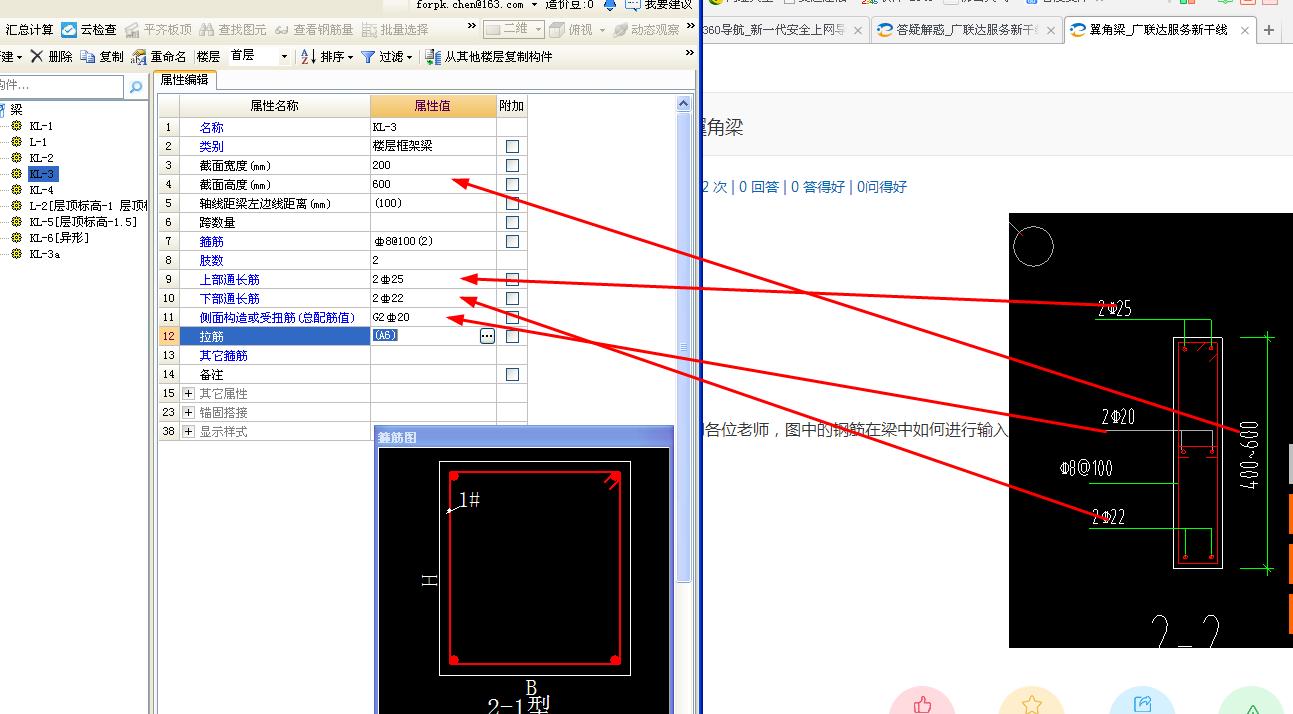Click 查看钢筋量 to view rebar quantity
The image size is (1293, 714).
tap(313, 30)
